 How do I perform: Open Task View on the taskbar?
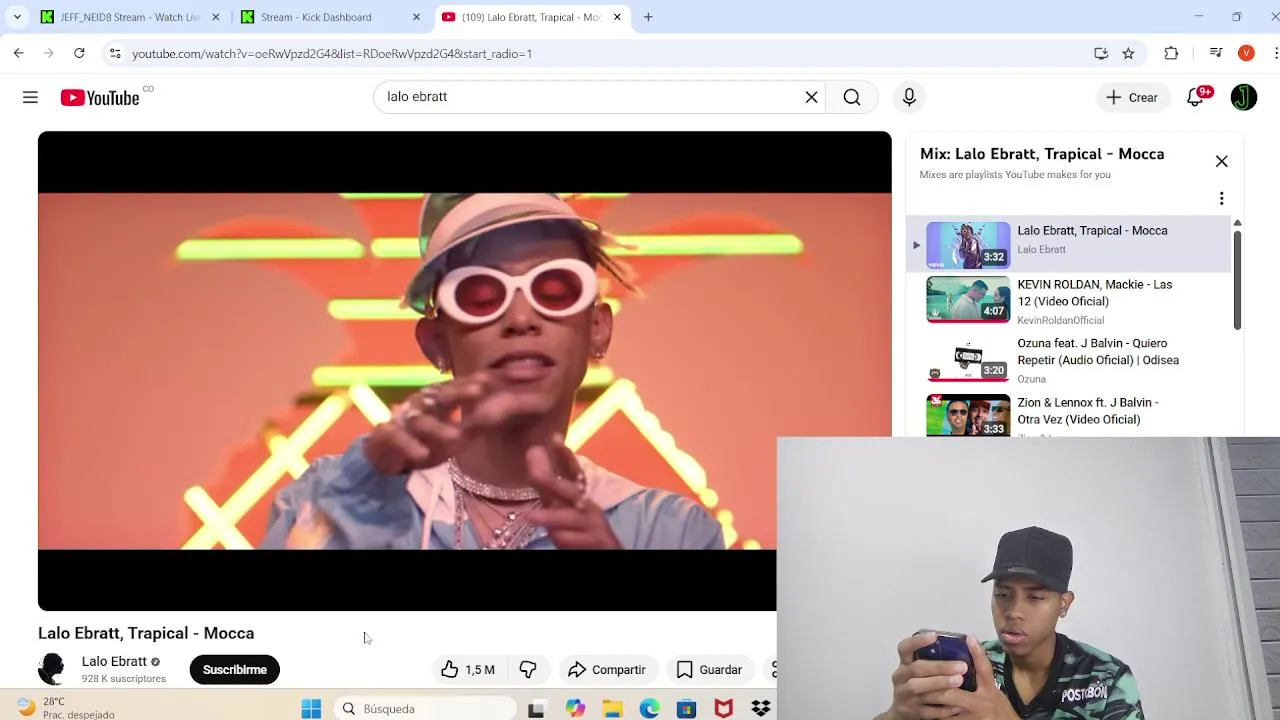[x=536, y=709]
